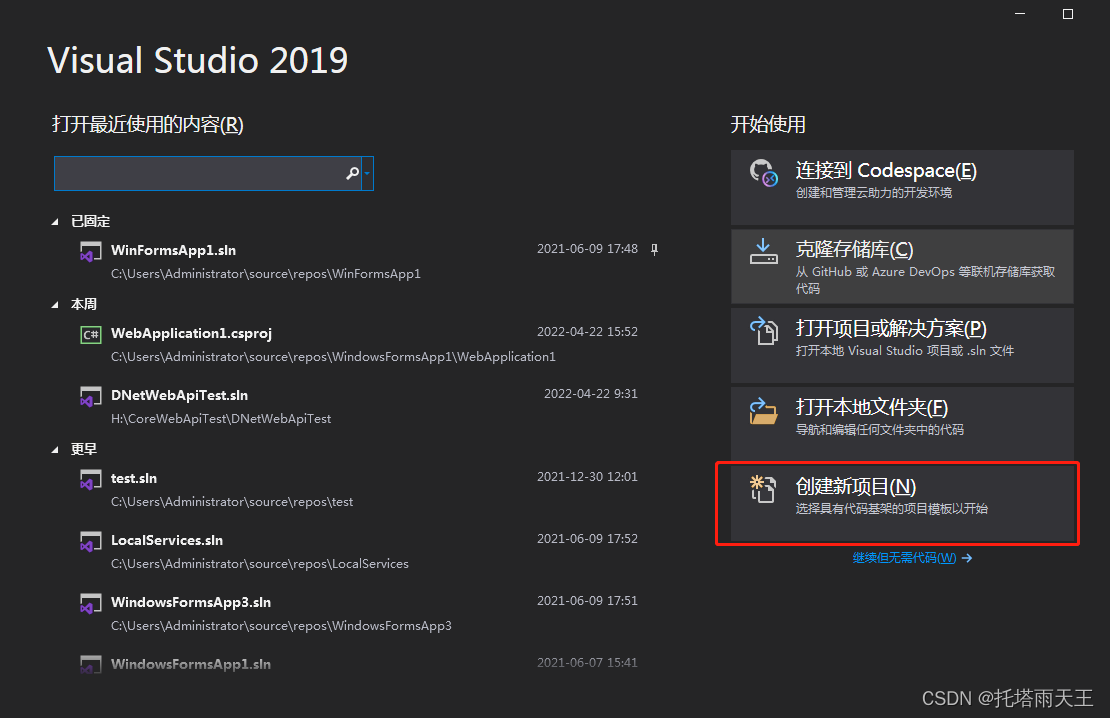The image size is (1110, 718).
Task: Open recent solution WindowsFormsApp3.sln
Action: 191,602
